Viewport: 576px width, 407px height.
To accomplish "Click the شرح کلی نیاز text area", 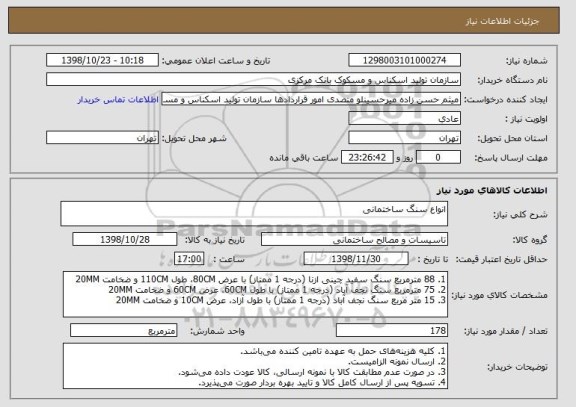I will tap(254, 214).
